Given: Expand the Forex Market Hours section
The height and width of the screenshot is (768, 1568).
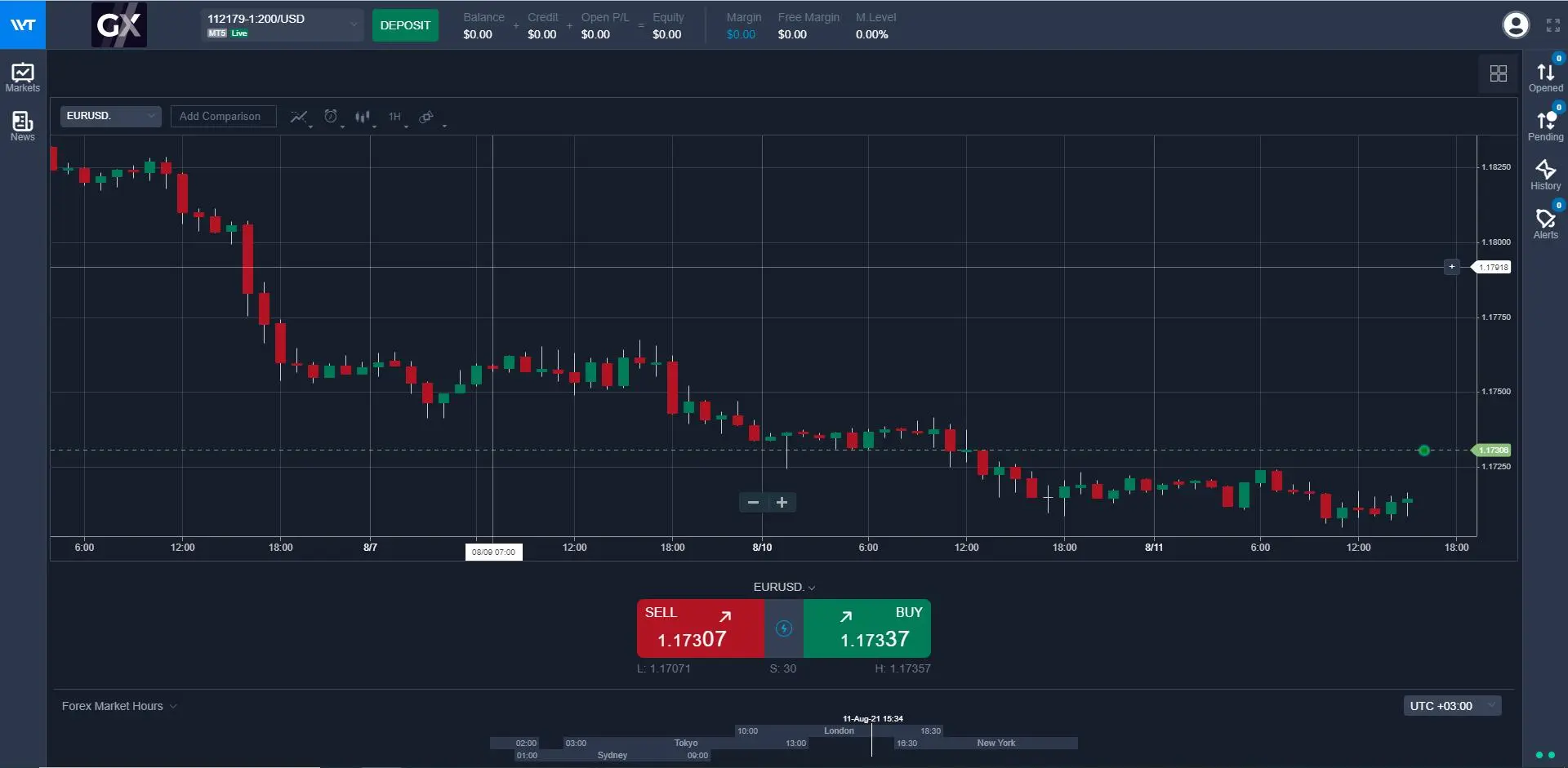Looking at the screenshot, I should [x=119, y=706].
